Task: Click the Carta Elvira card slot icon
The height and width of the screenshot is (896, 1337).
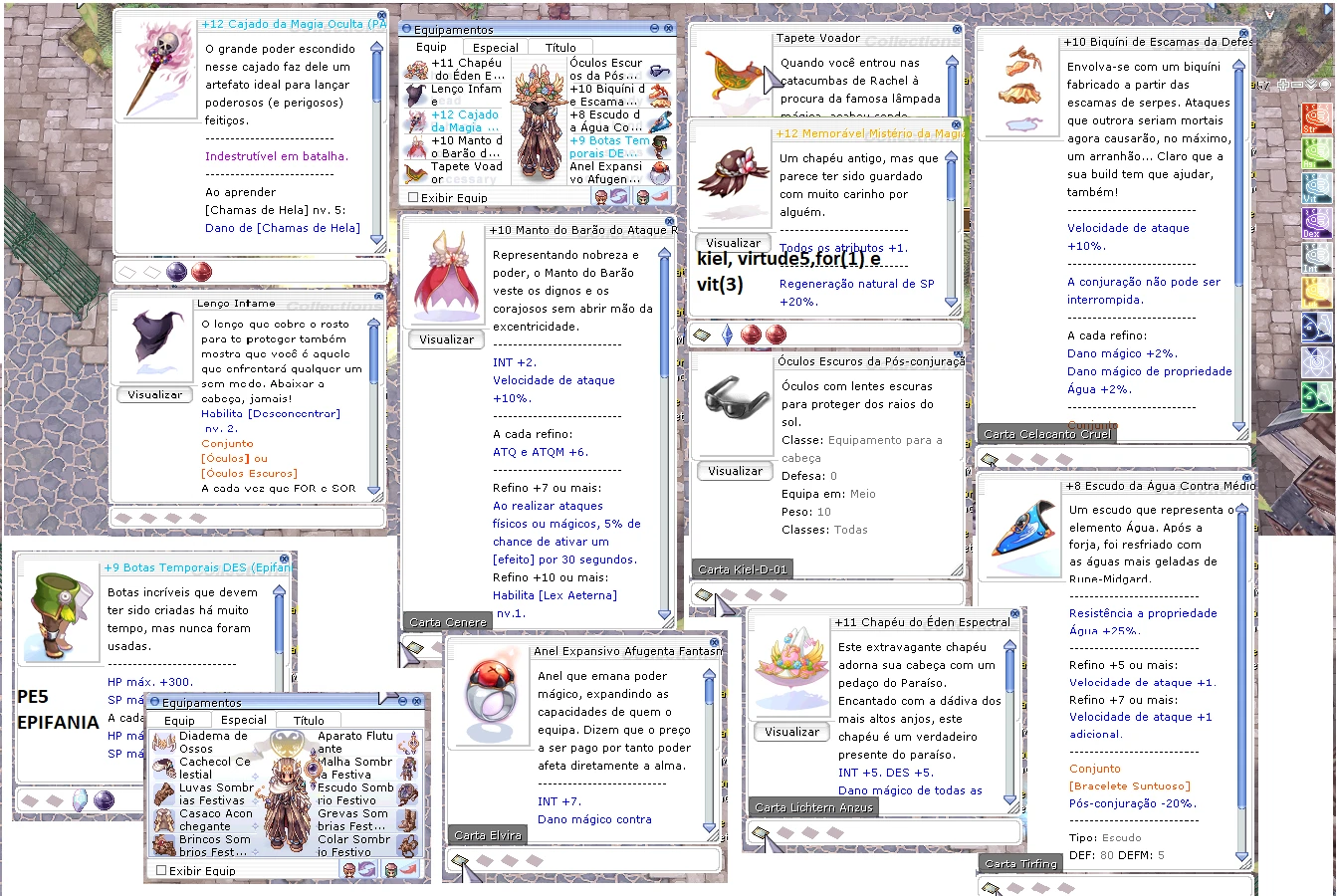Action: [459, 860]
